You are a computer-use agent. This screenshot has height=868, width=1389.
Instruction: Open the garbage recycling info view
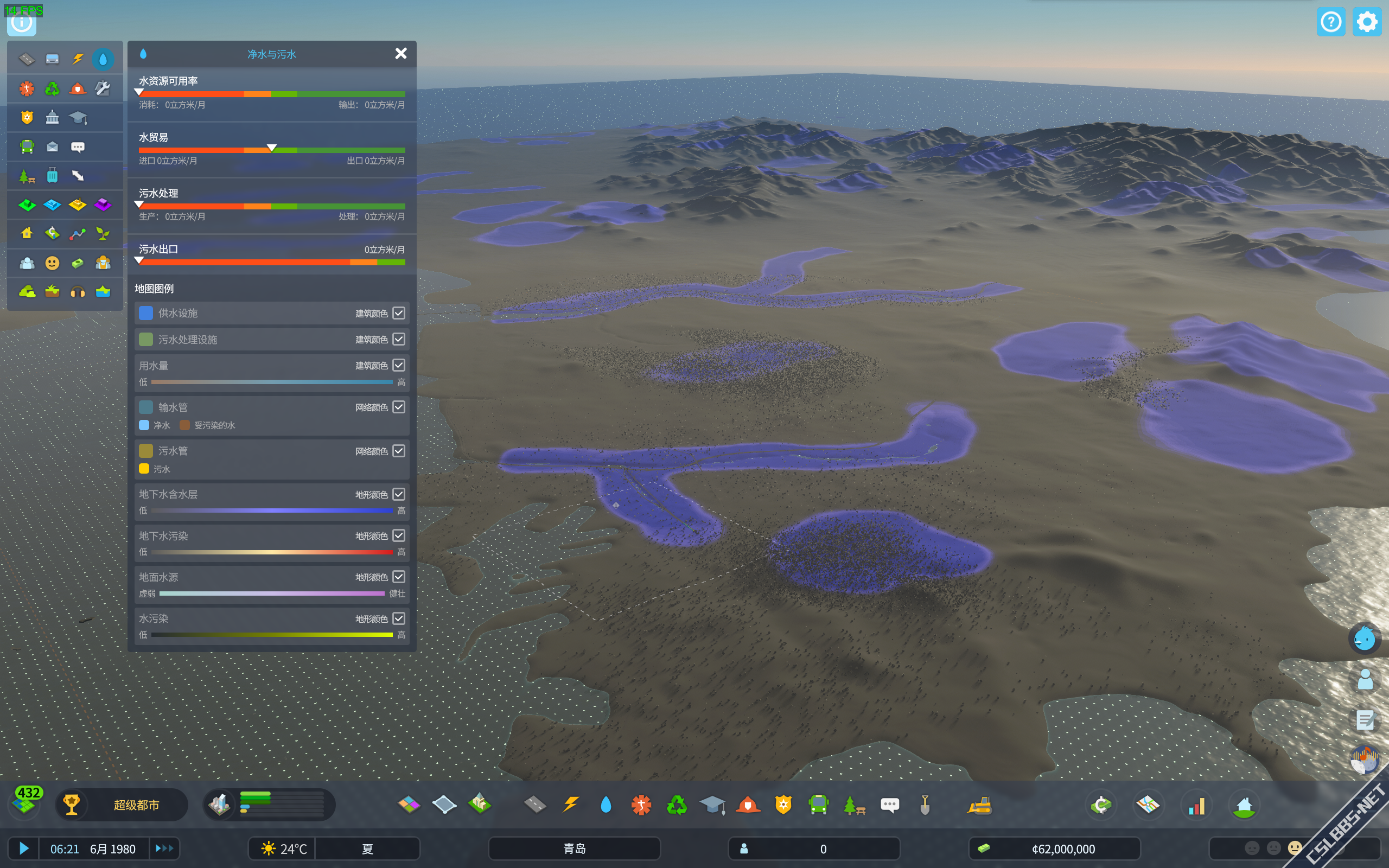(52, 88)
